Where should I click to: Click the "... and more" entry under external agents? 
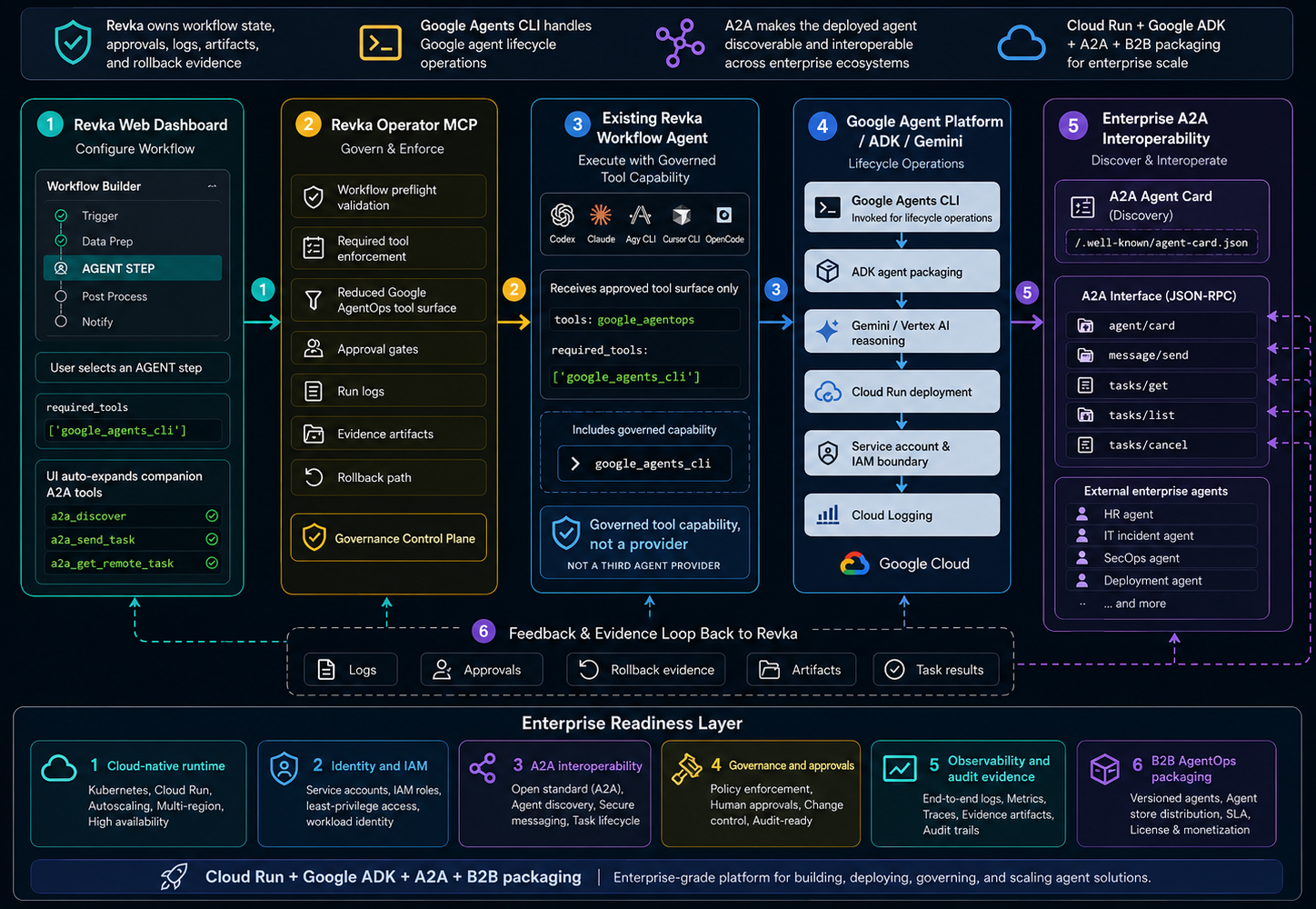(1134, 604)
